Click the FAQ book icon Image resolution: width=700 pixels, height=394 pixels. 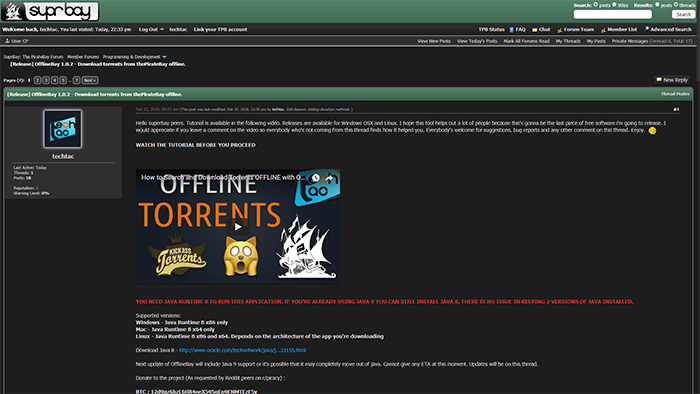[x=512, y=30]
